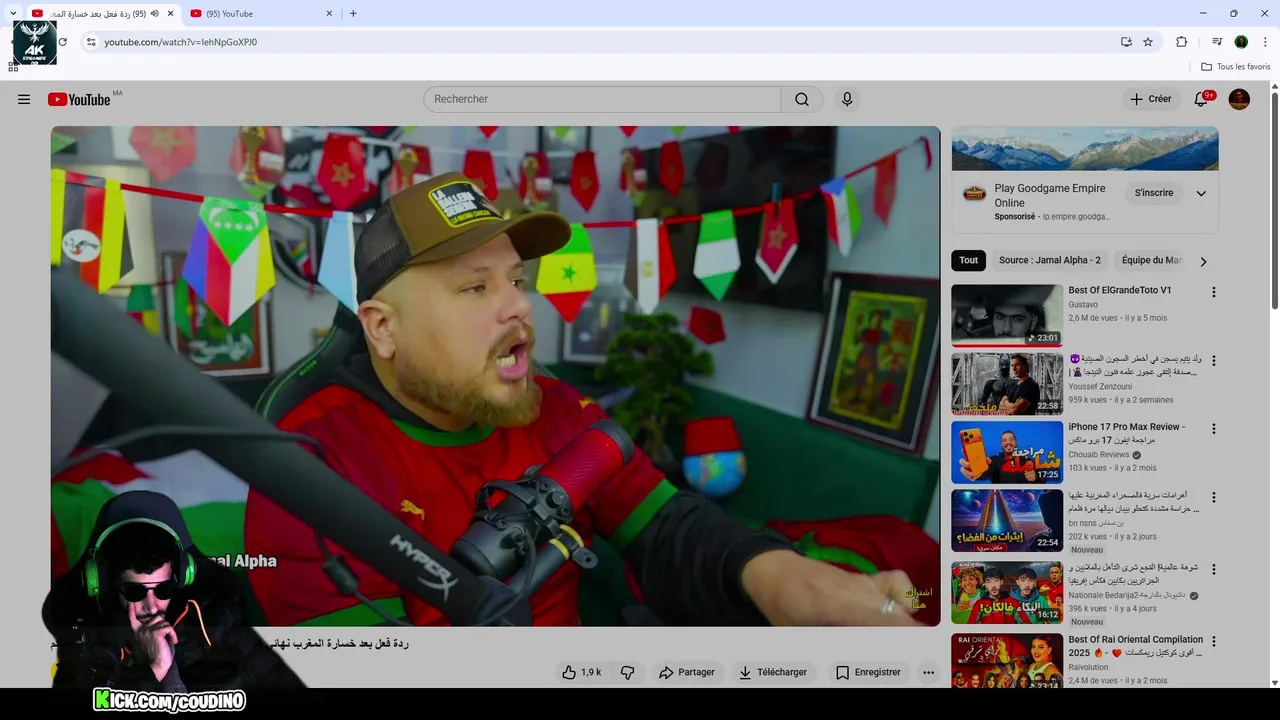
Task: Close the second '(95) YouTube' tab
Action: [329, 13]
